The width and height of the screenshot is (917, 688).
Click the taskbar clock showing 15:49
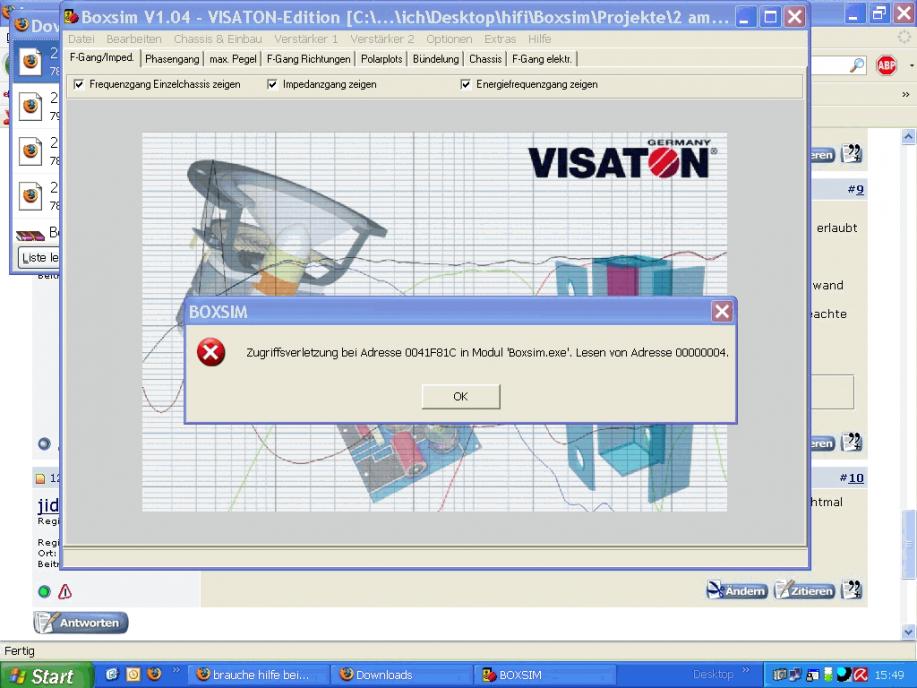(x=890, y=675)
